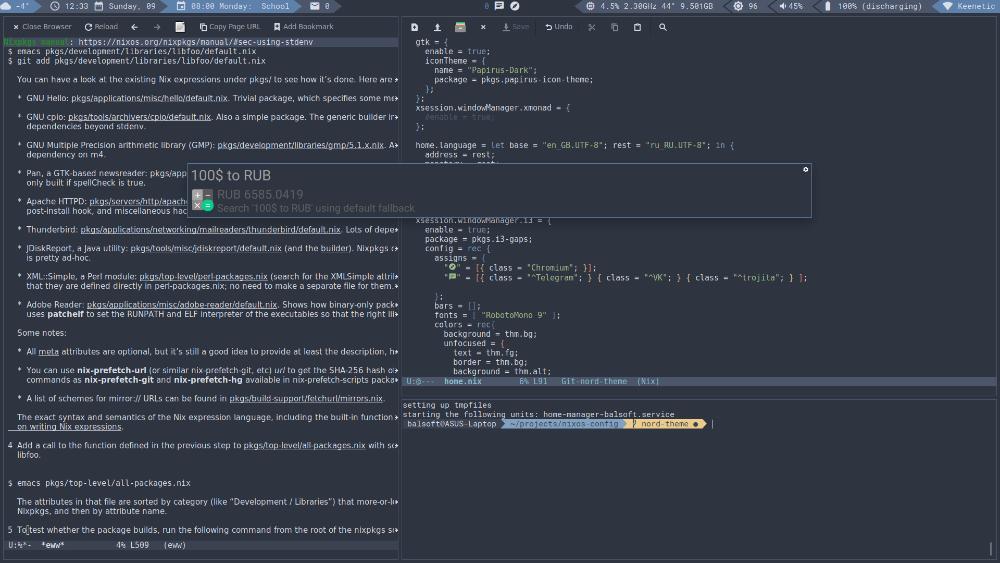1000x563 pixels.
Task: Click 'git add' libfoo command line
Action: [x=136, y=61]
